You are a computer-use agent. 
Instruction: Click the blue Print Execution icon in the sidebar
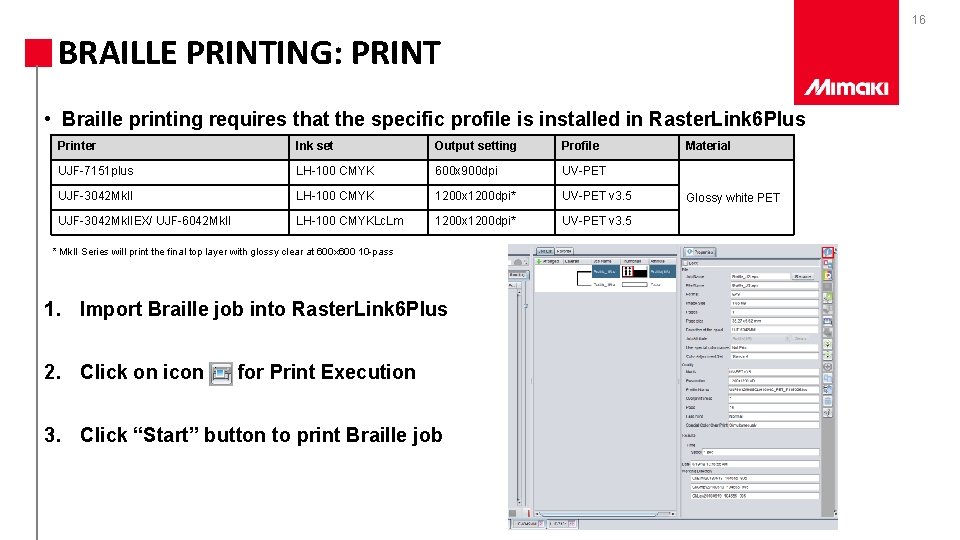point(828,321)
